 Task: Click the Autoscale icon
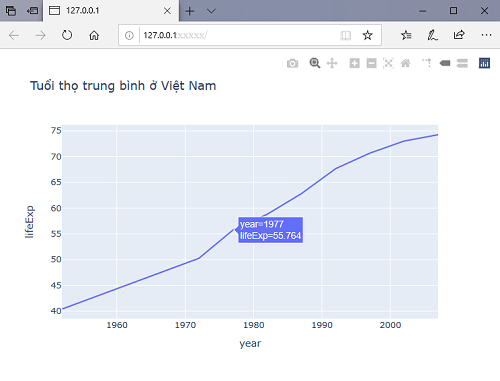388,63
